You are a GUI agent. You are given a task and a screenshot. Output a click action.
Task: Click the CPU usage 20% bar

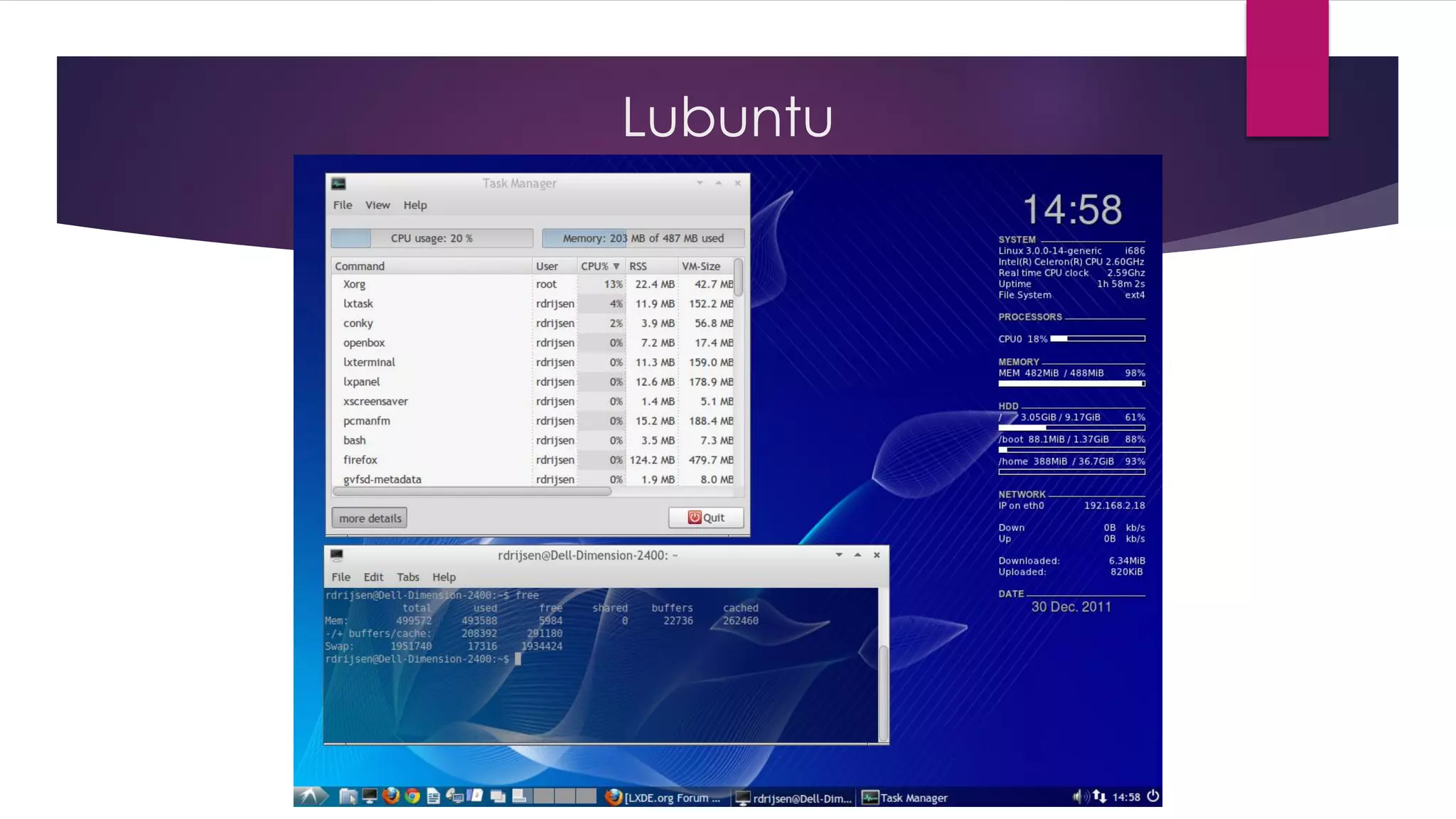point(432,238)
